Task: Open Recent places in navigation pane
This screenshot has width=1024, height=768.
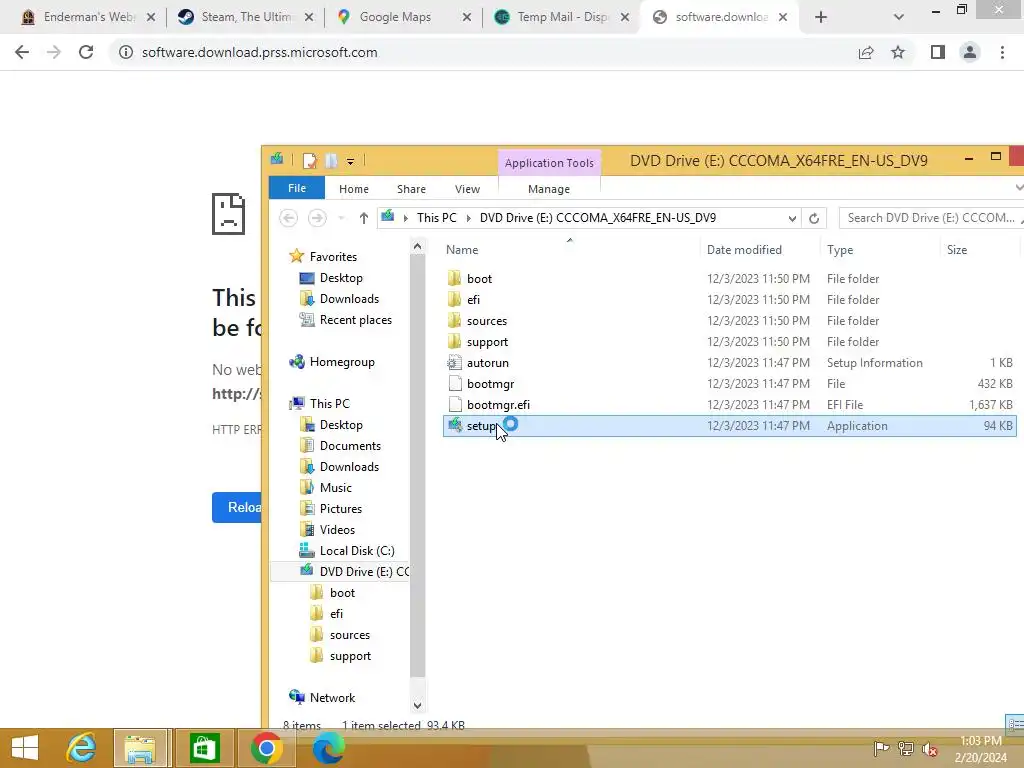Action: tap(355, 319)
